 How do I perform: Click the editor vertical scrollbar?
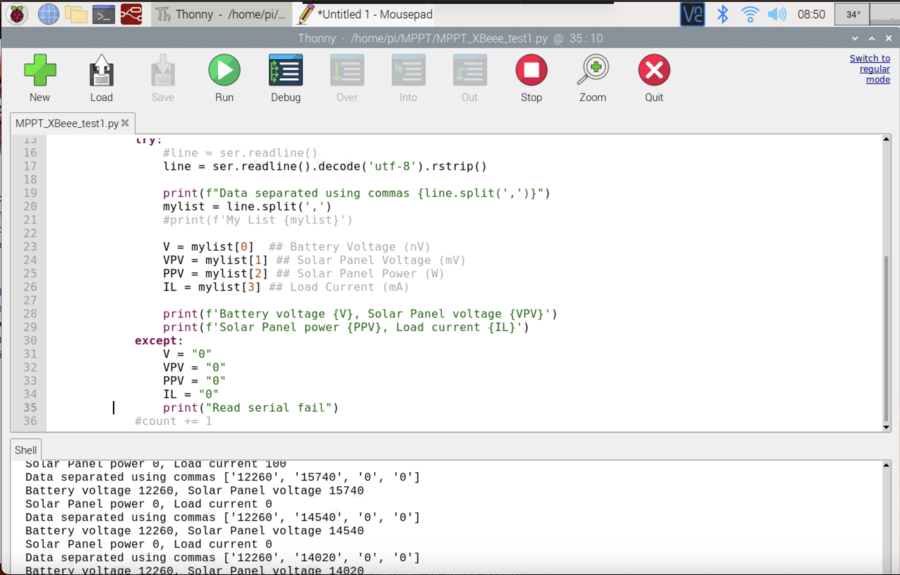(884, 340)
